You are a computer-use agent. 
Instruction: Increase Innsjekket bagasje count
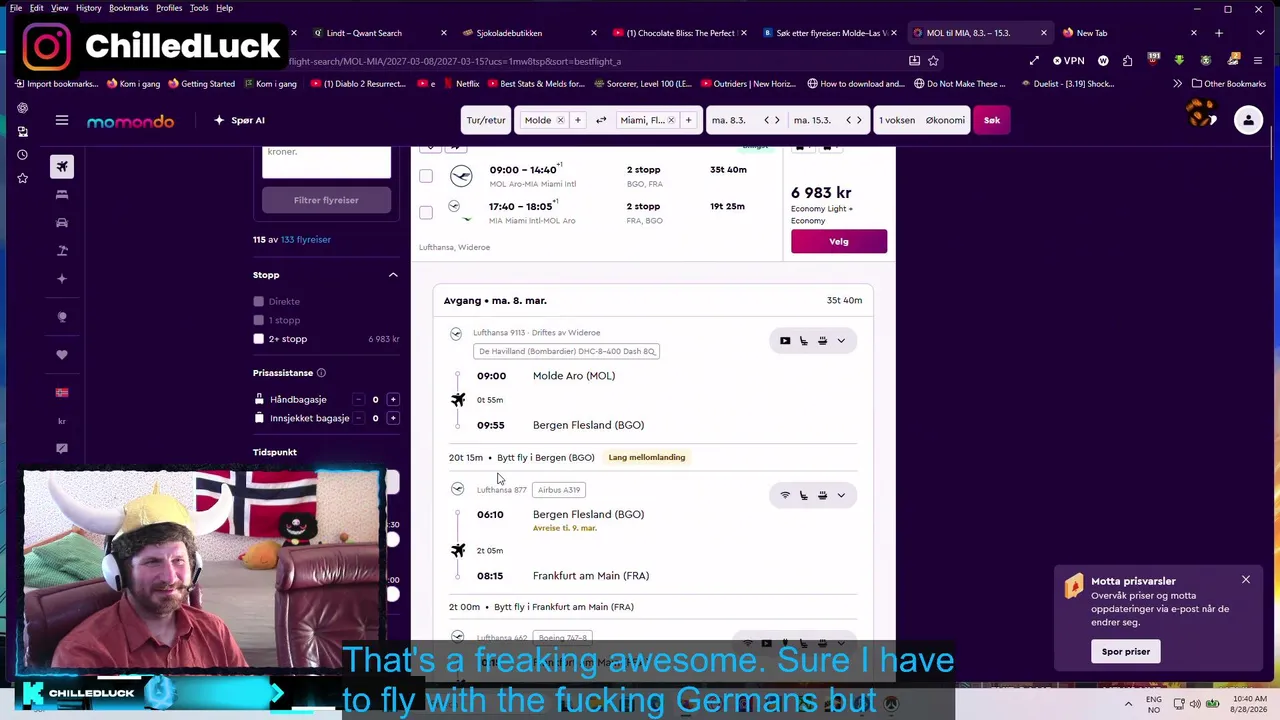[393, 418]
